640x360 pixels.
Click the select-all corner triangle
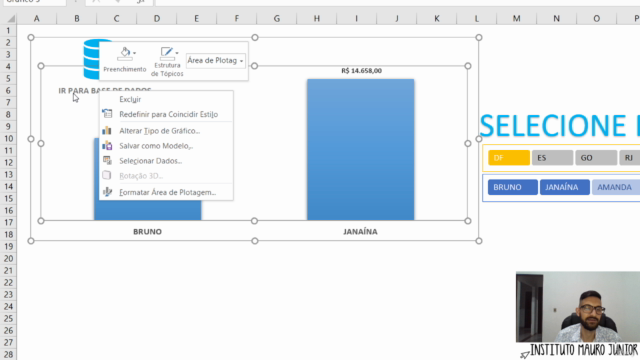pos(11,19)
